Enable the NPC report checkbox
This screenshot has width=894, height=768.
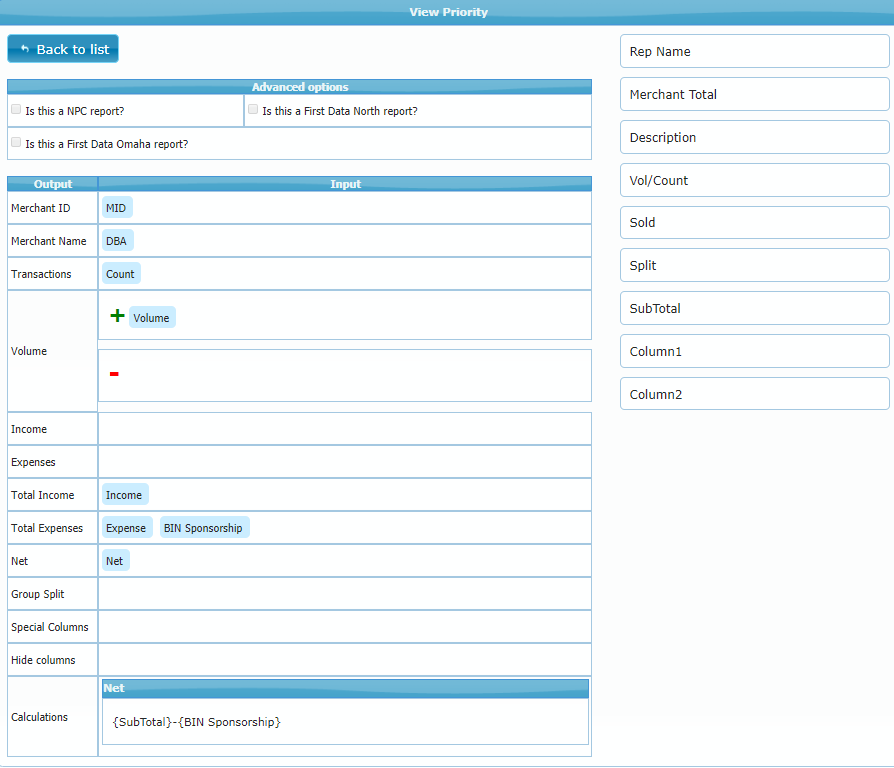coord(16,109)
